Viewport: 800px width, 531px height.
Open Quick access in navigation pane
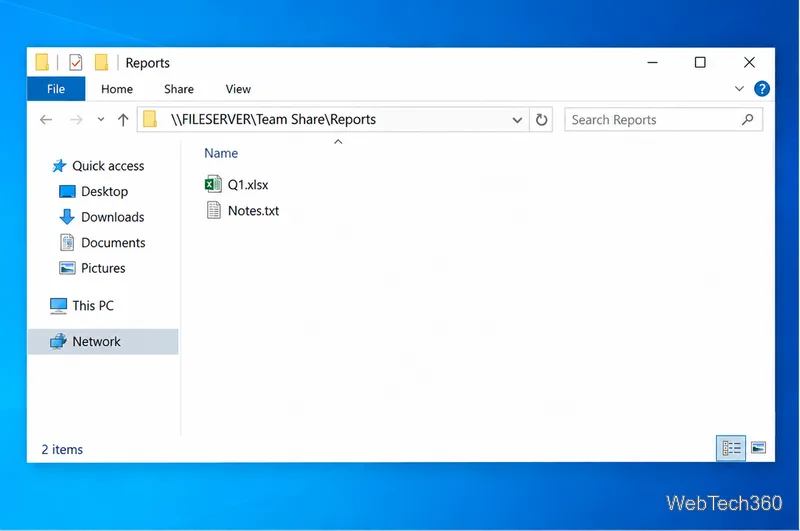[x=108, y=166]
